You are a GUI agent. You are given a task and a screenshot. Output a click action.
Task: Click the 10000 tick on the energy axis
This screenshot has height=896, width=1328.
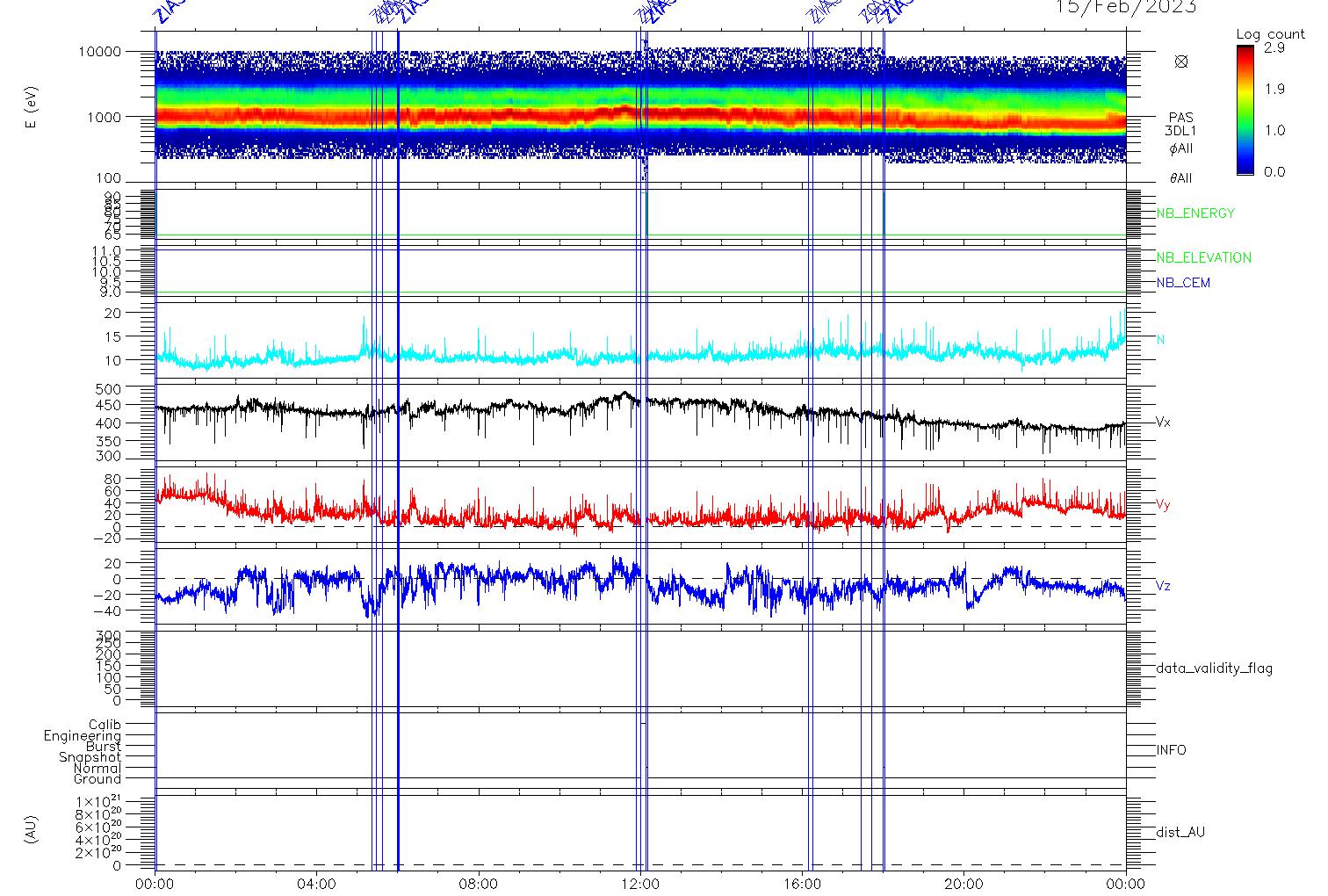pyautogui.click(x=99, y=52)
